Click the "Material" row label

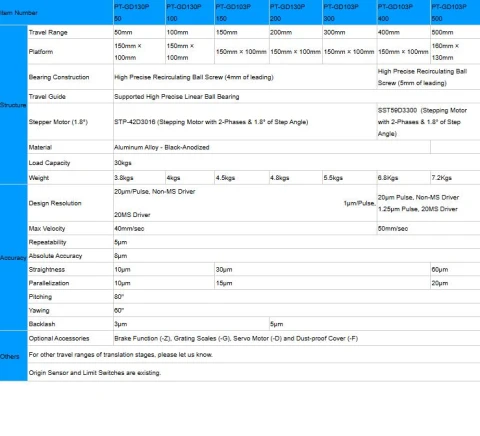(x=40, y=147)
